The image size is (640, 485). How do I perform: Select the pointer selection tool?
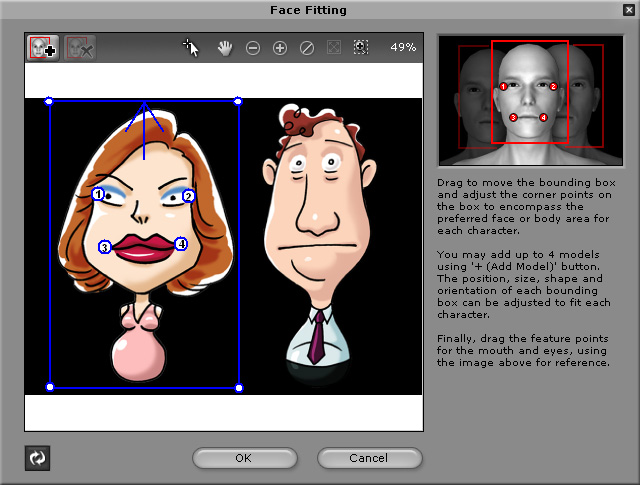coord(192,48)
